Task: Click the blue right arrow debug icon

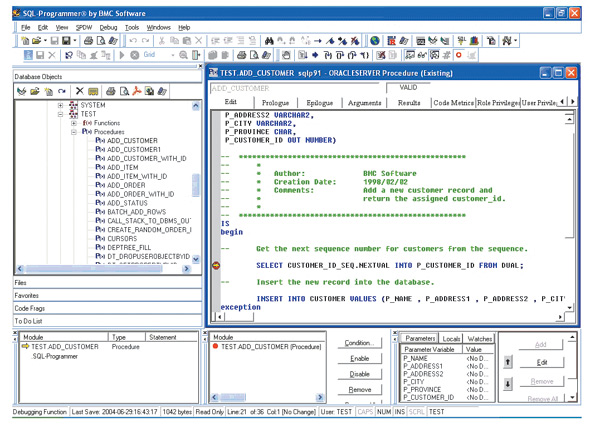Action: pyautogui.click(x=315, y=55)
